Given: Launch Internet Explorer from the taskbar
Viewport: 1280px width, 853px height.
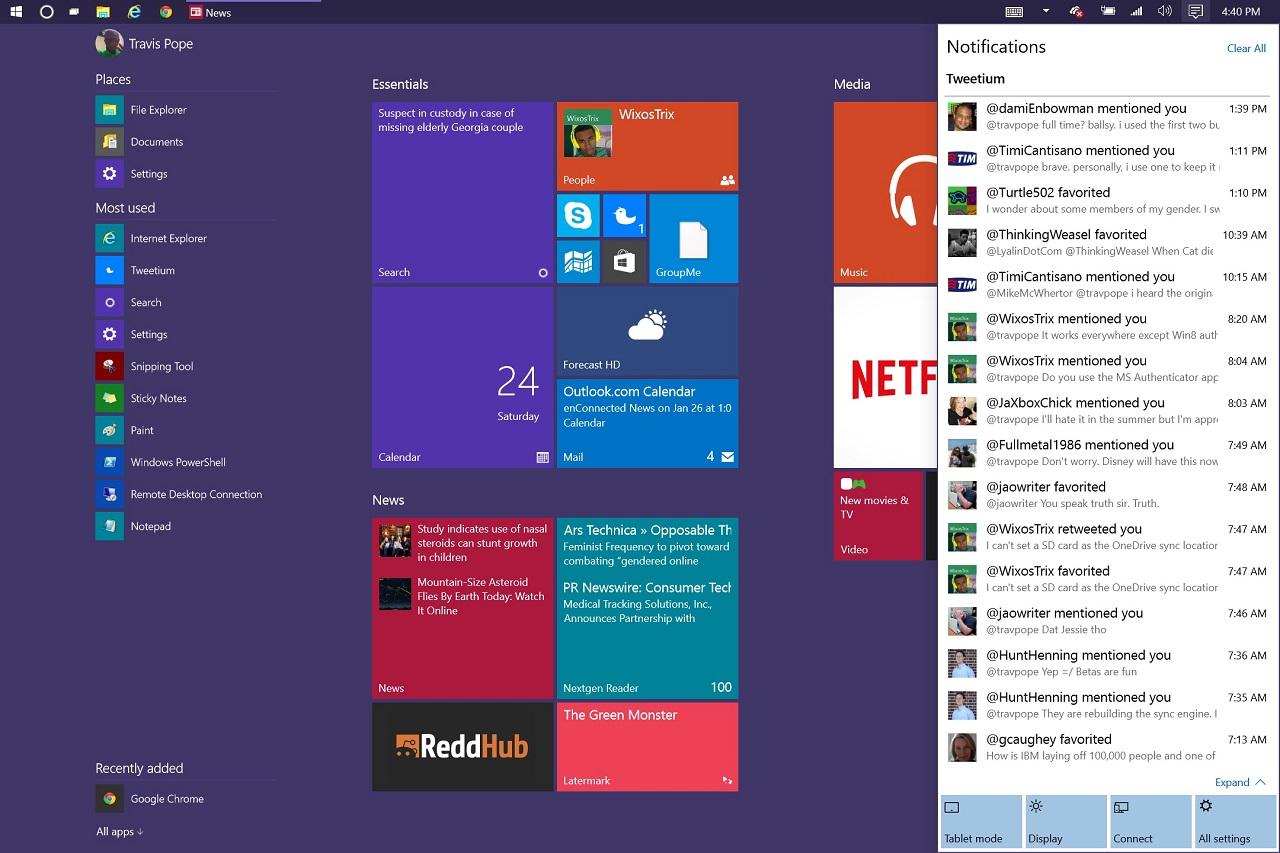Looking at the screenshot, I should pos(134,12).
